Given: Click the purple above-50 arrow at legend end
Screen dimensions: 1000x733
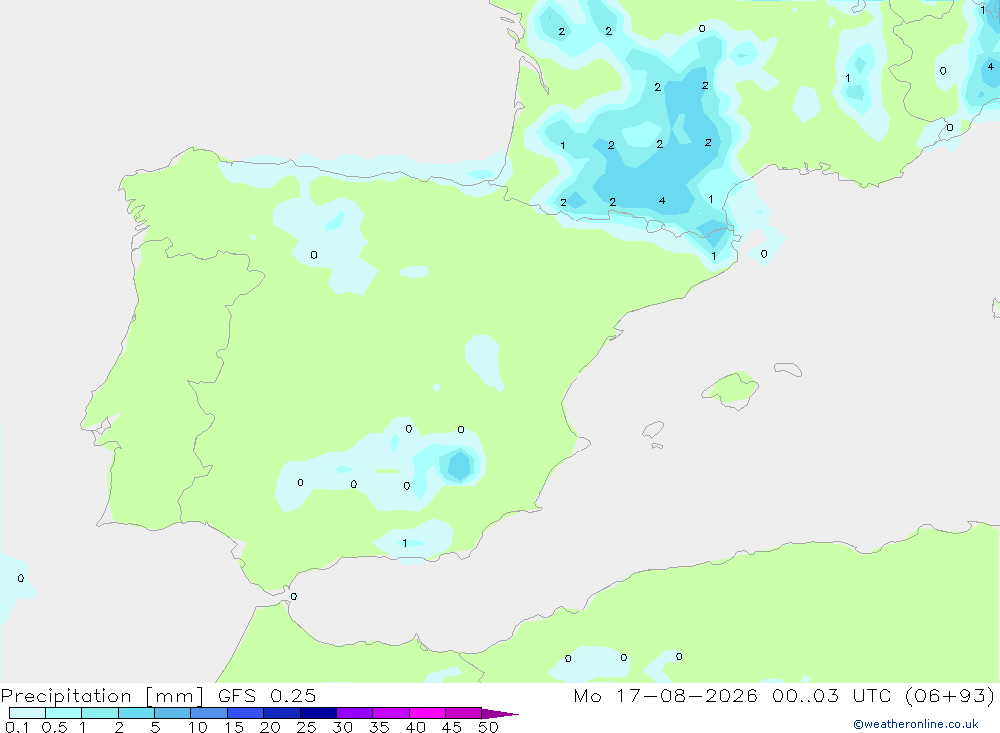Looking at the screenshot, I should pyautogui.click(x=500, y=714).
